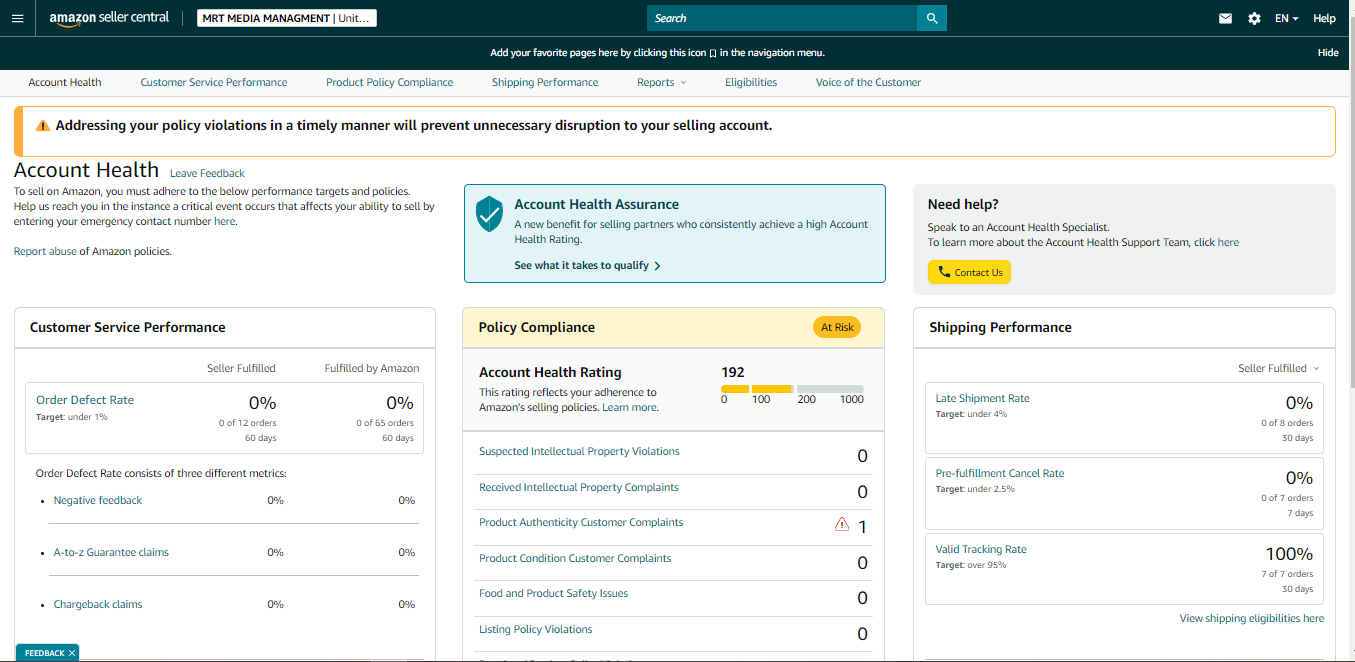Open the hamburger navigation menu

(x=17, y=18)
